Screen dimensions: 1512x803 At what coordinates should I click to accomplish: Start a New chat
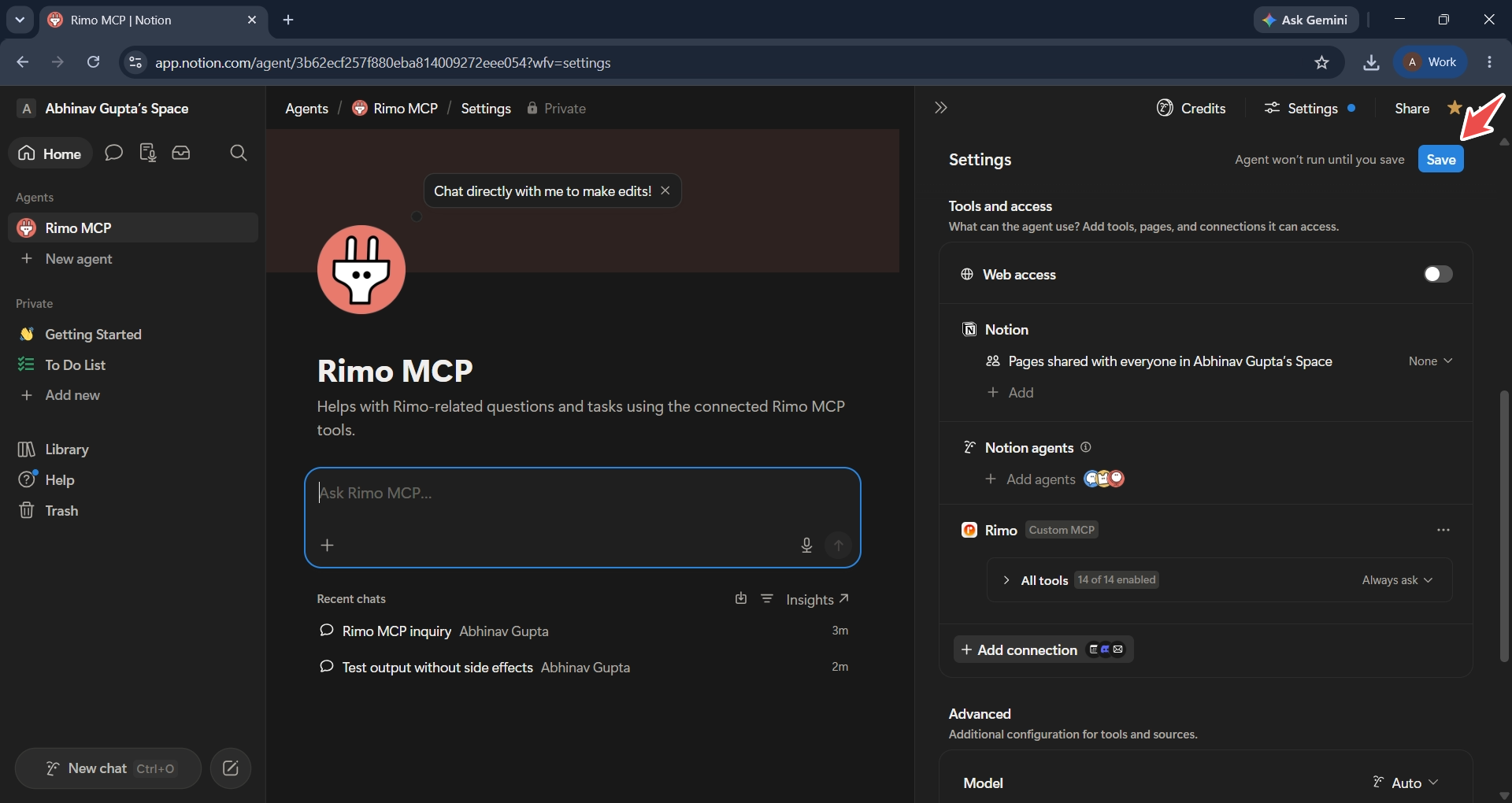tap(108, 768)
